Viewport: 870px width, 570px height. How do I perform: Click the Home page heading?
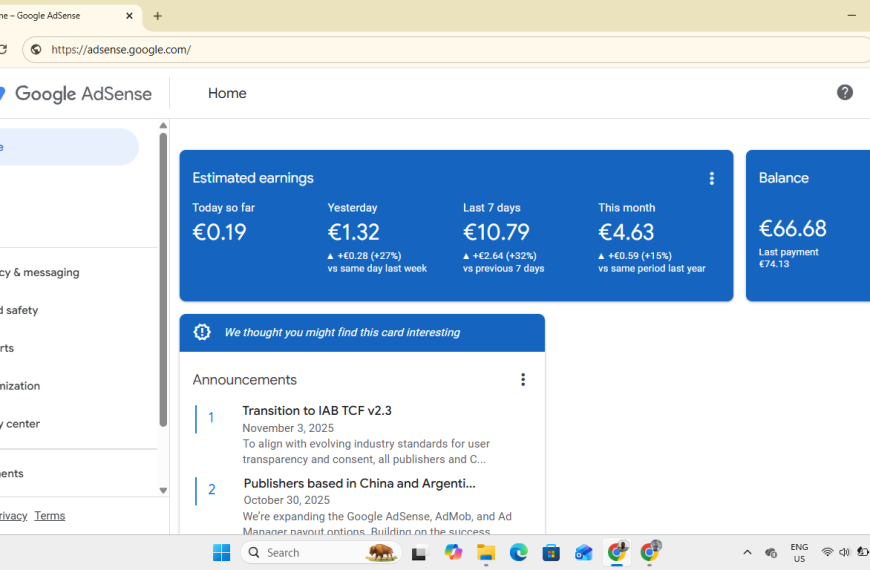click(227, 93)
